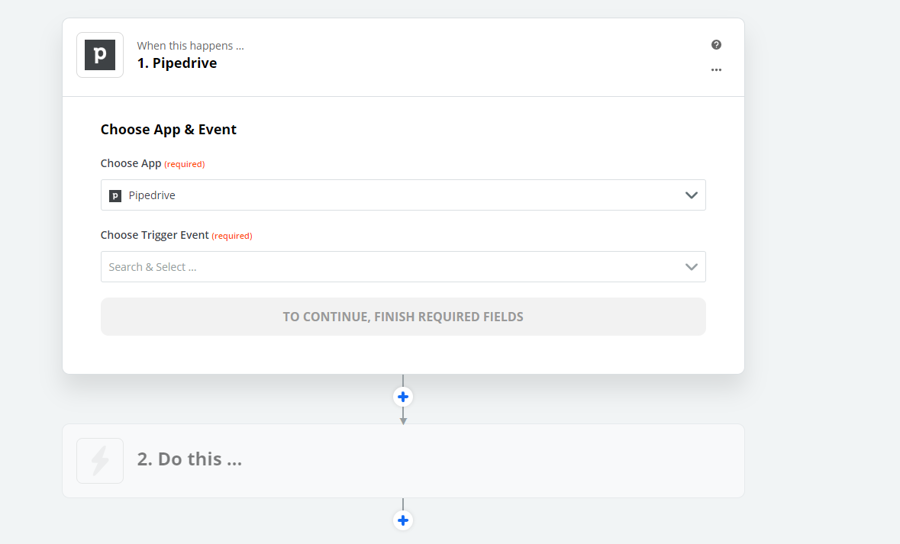The height and width of the screenshot is (544, 900).
Task: Add a step with the bottom plus icon
Action: pos(403,520)
